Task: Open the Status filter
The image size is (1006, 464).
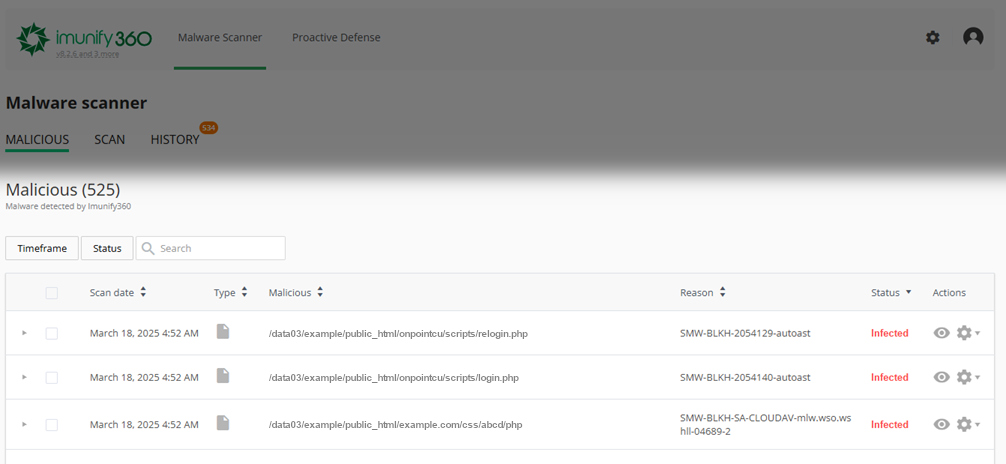Action: tap(107, 248)
